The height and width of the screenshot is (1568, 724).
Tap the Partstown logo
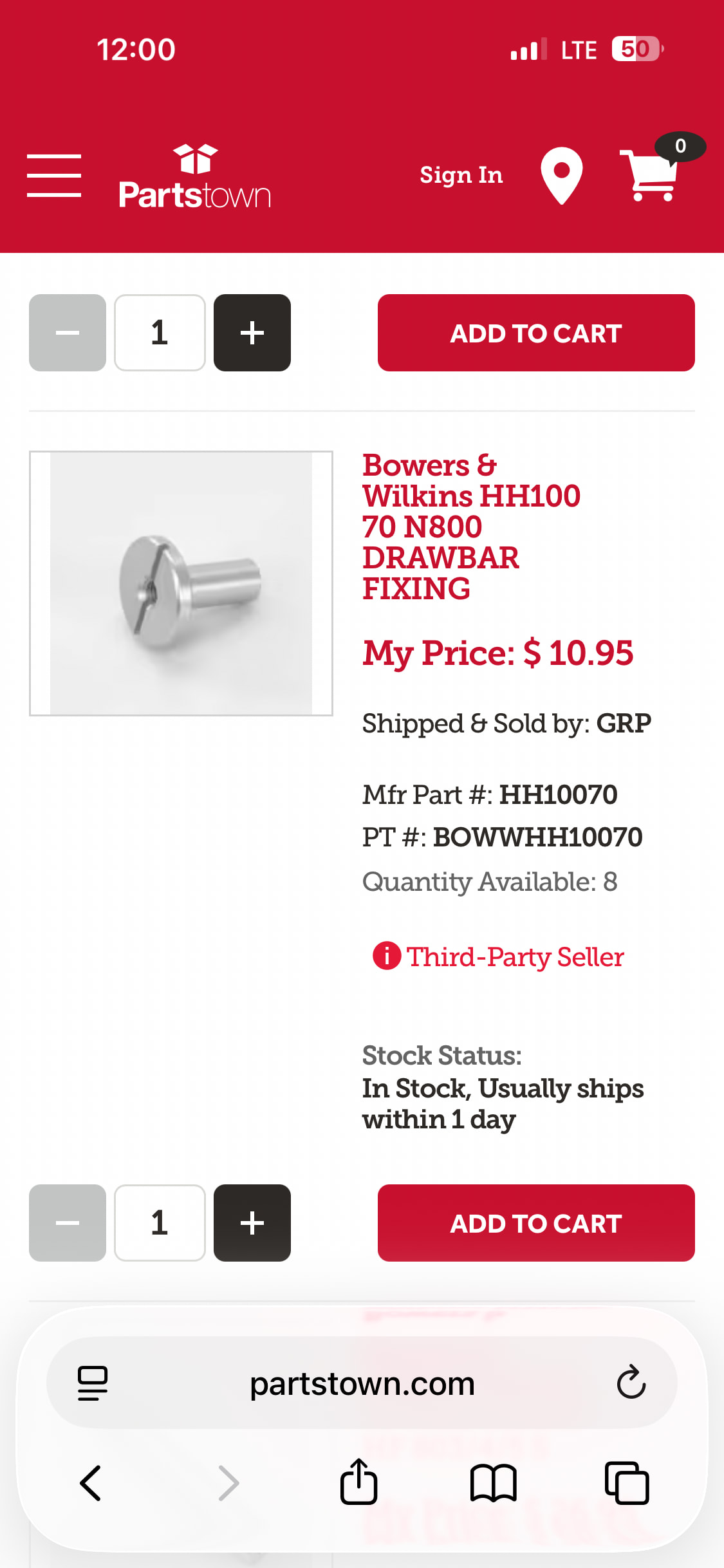(194, 177)
